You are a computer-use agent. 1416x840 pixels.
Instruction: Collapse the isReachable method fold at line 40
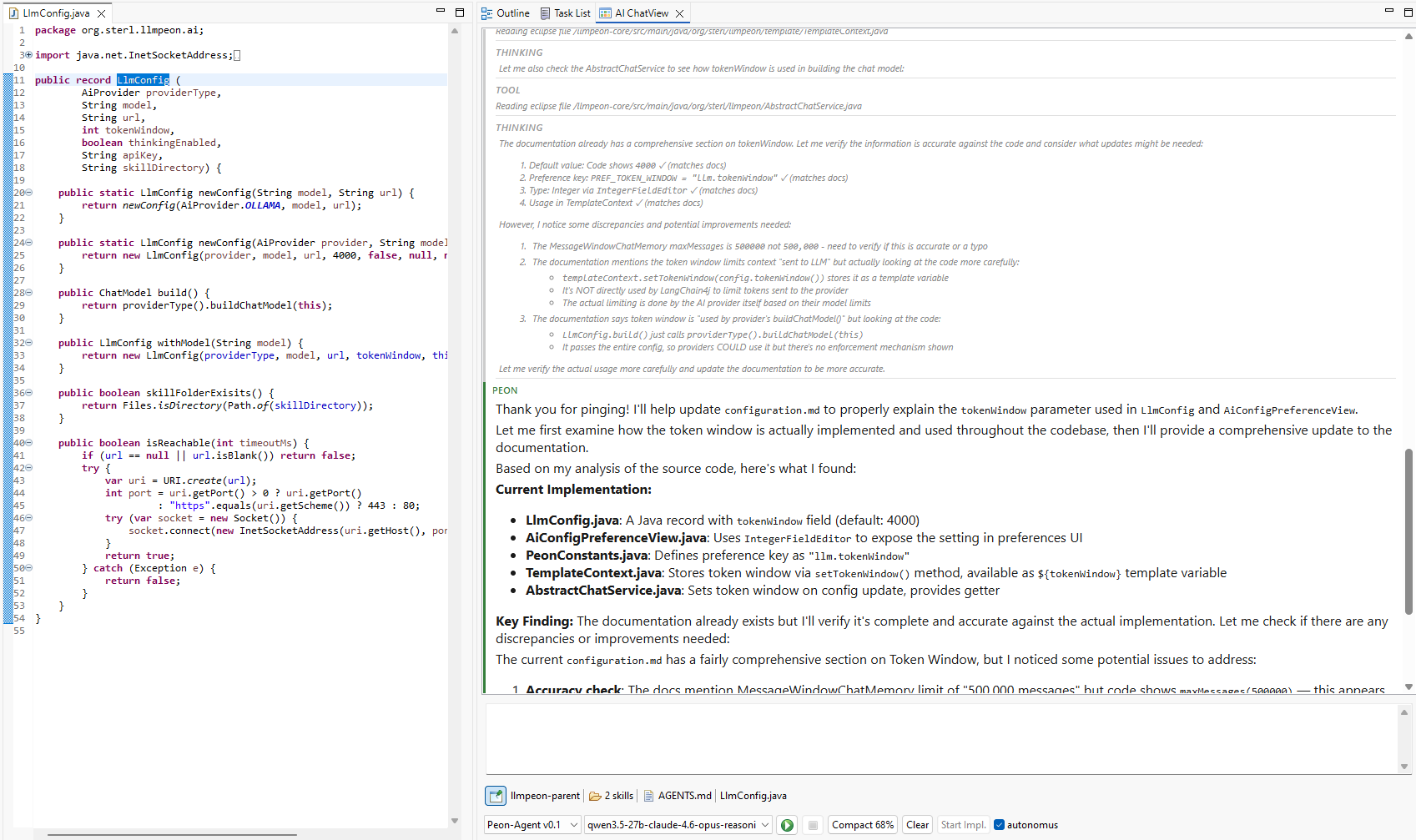tap(28, 443)
